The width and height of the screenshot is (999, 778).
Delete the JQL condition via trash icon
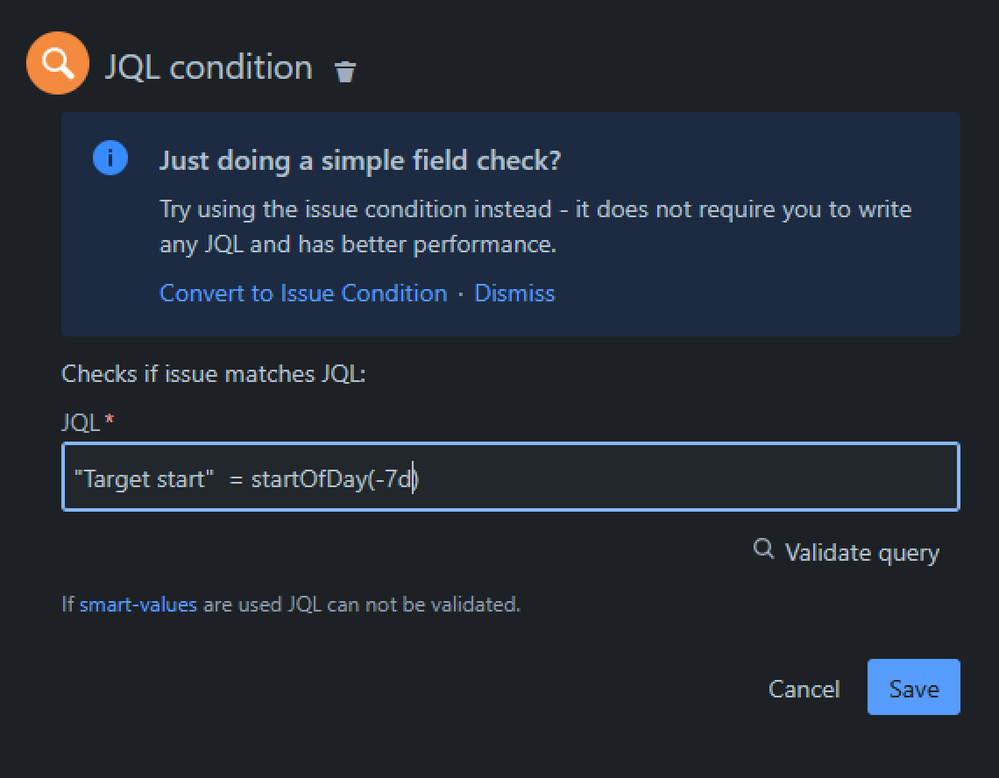point(345,71)
